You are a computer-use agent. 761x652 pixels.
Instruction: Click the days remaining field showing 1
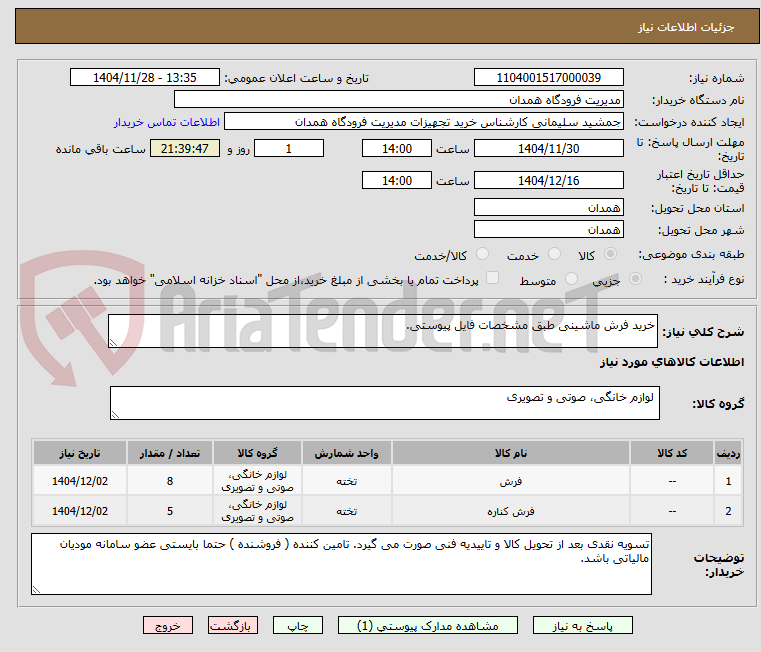(289, 149)
